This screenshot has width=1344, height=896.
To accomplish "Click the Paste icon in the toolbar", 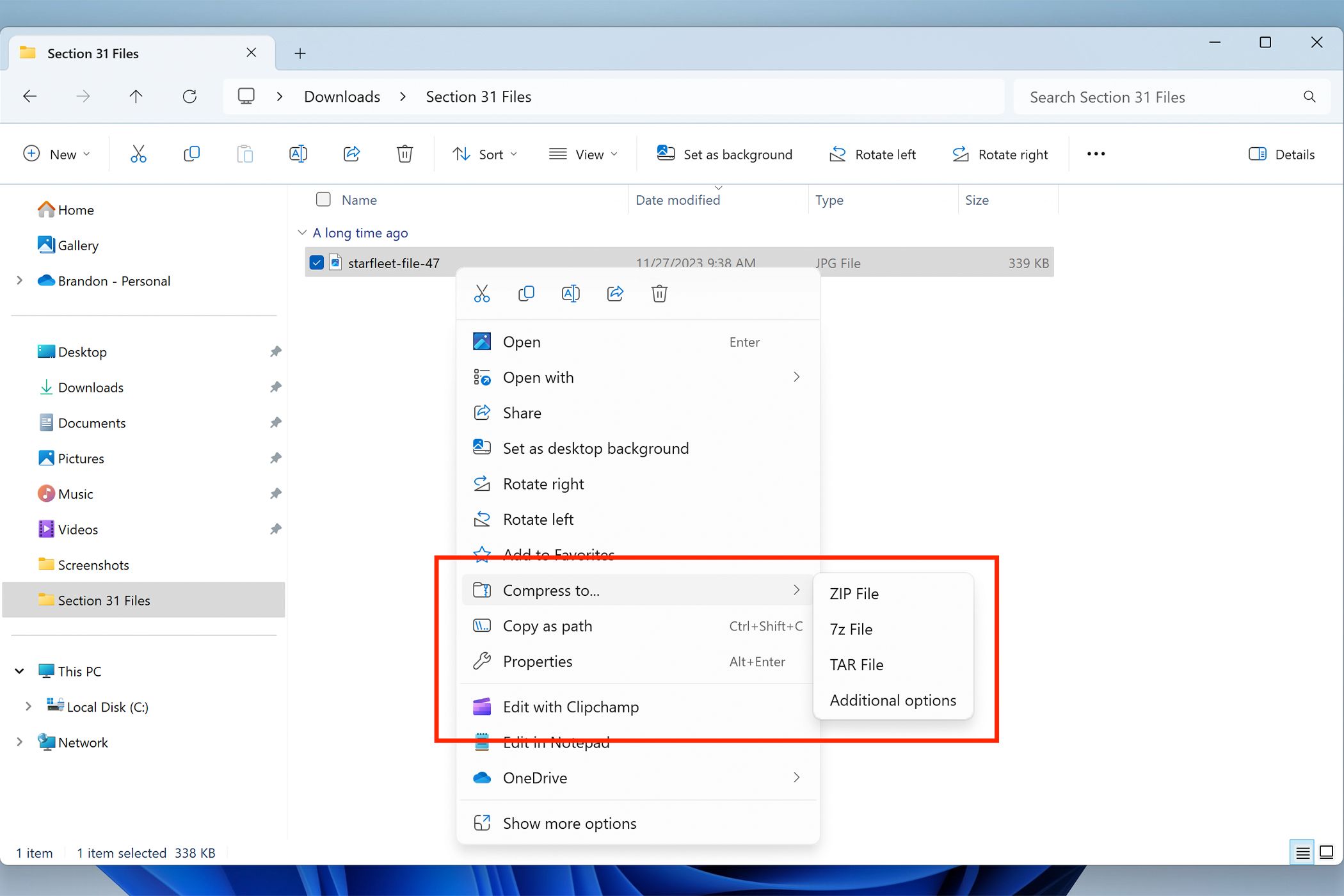I will tap(244, 154).
